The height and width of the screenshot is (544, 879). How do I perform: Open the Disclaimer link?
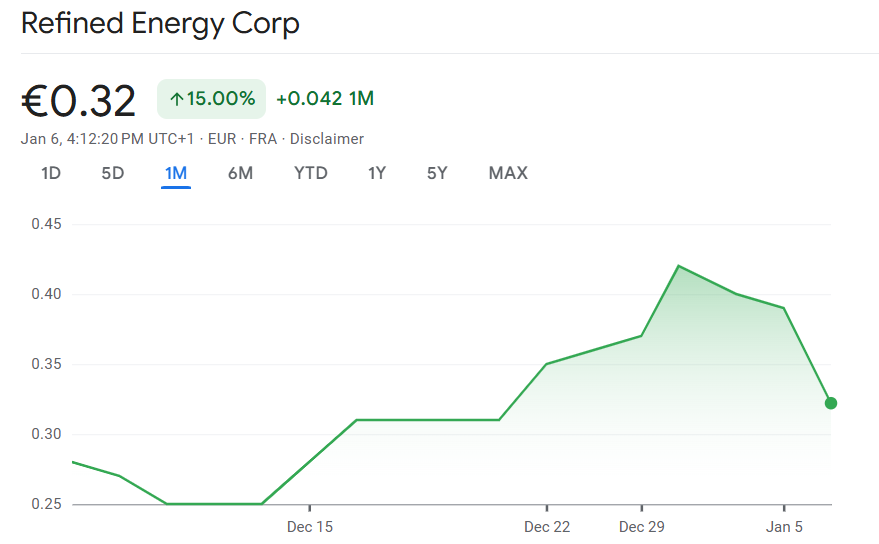pos(327,139)
